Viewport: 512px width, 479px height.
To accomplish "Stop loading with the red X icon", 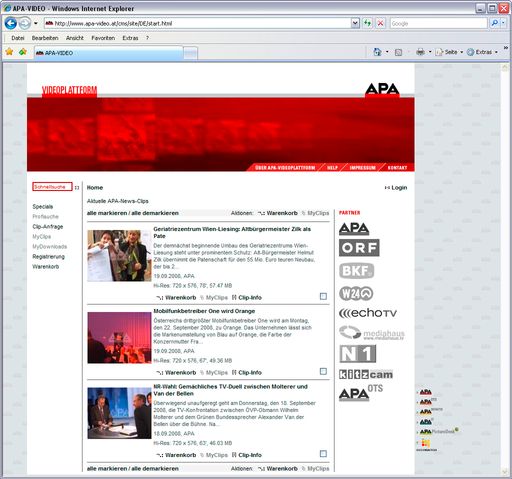I will [x=380, y=23].
